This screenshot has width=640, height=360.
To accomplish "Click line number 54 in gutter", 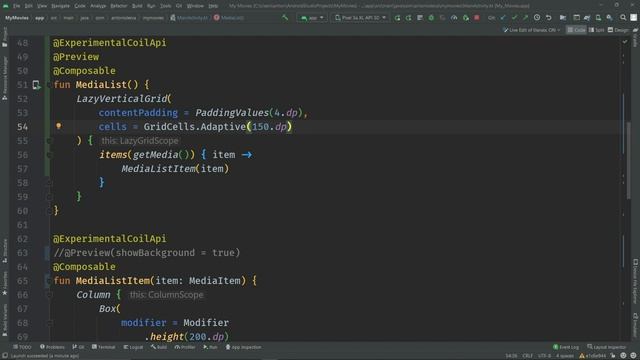I will point(22,127).
